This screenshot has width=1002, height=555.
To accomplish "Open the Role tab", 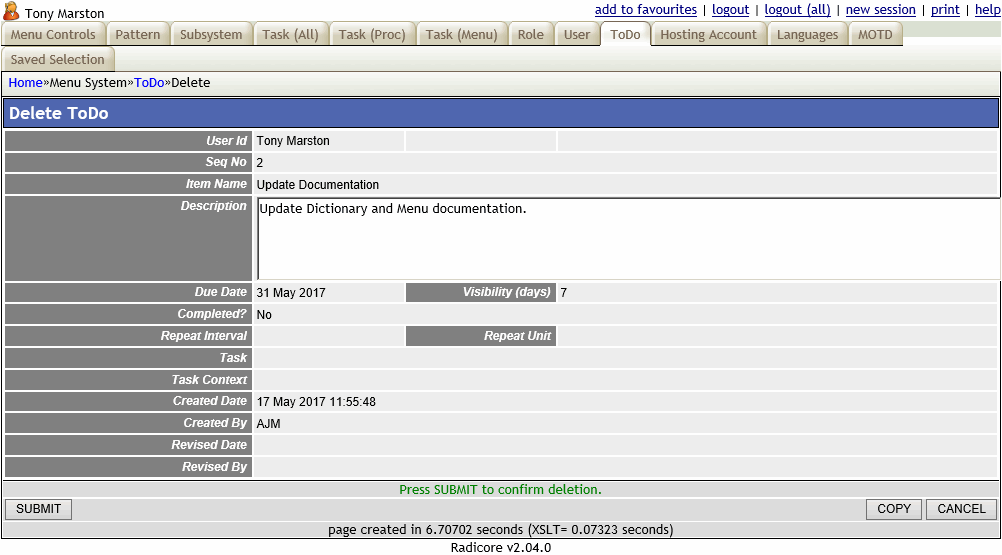I will coord(530,35).
